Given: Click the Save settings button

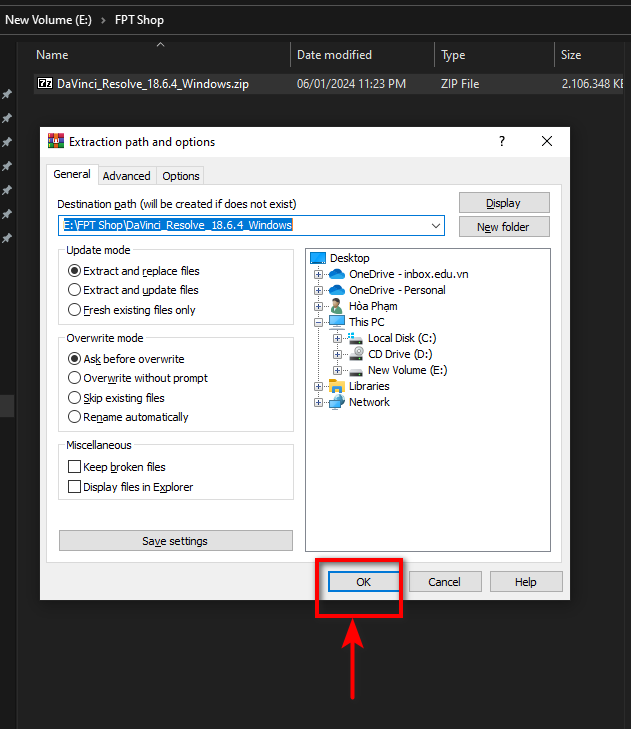Looking at the screenshot, I should tap(176, 541).
